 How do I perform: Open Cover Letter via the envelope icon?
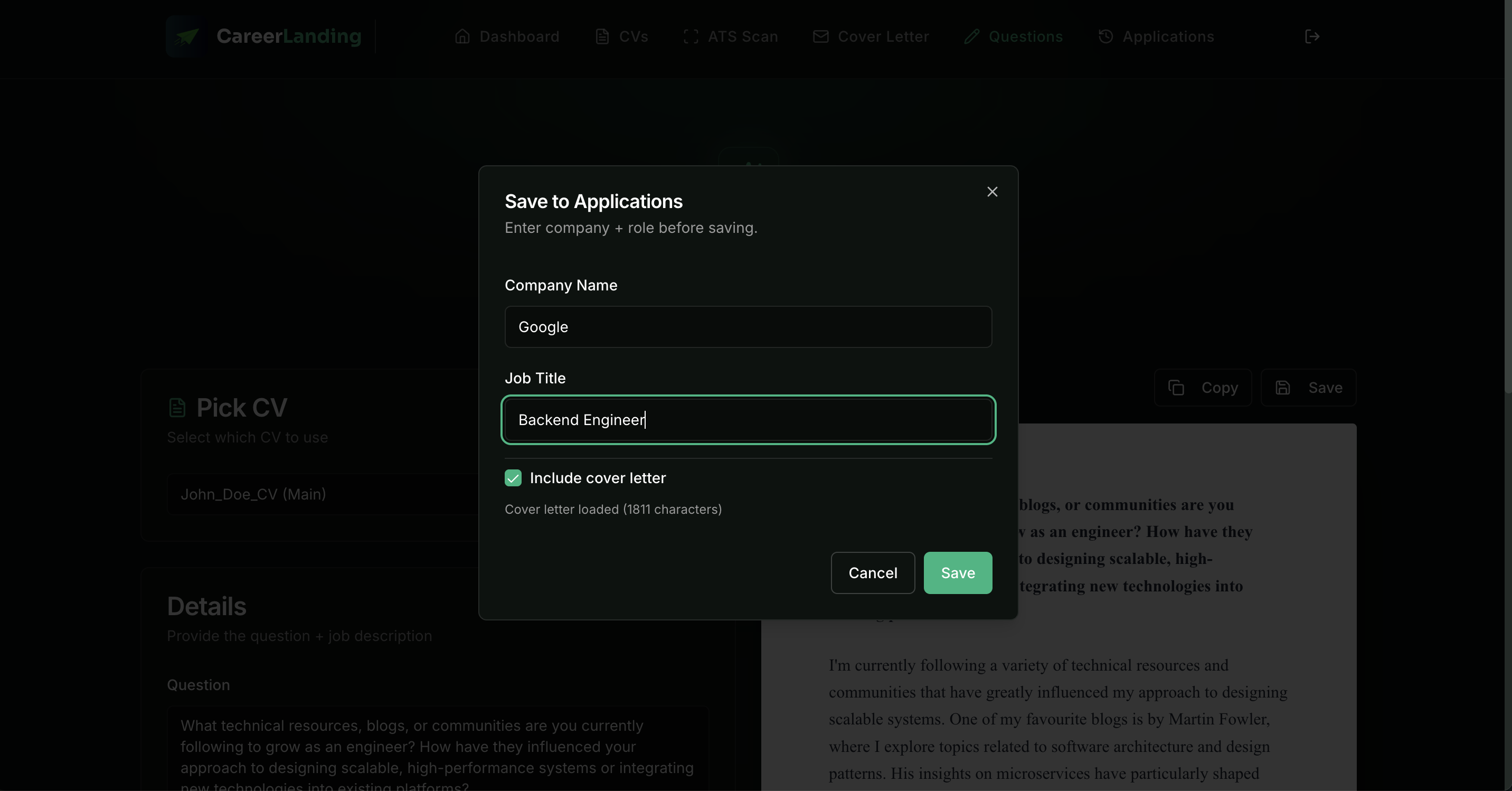click(x=820, y=36)
